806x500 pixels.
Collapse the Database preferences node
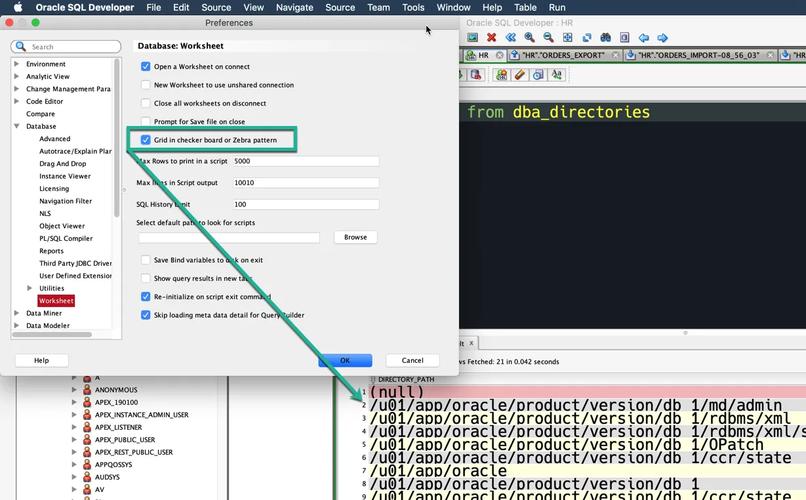point(16,126)
